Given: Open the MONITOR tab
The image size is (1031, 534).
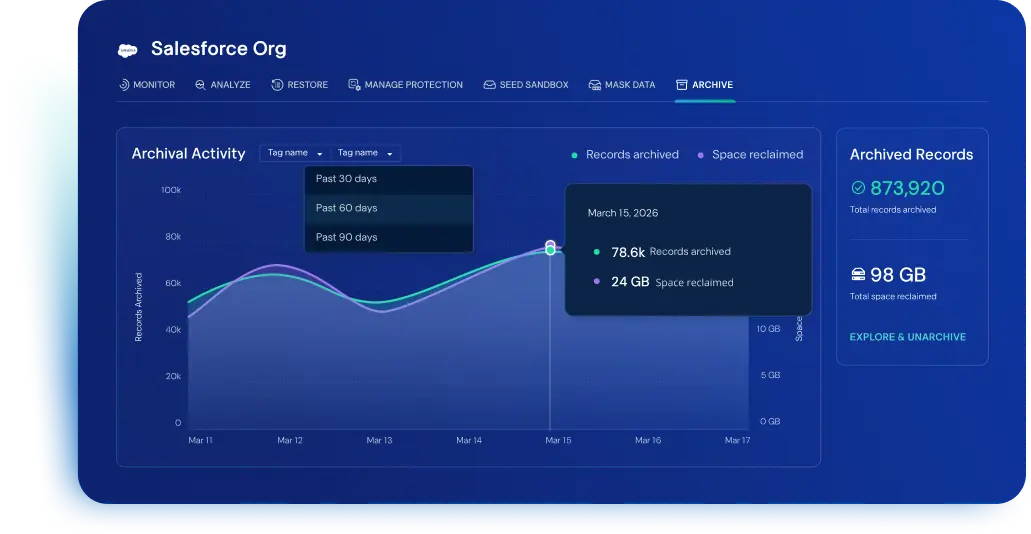Looking at the screenshot, I should pos(147,85).
